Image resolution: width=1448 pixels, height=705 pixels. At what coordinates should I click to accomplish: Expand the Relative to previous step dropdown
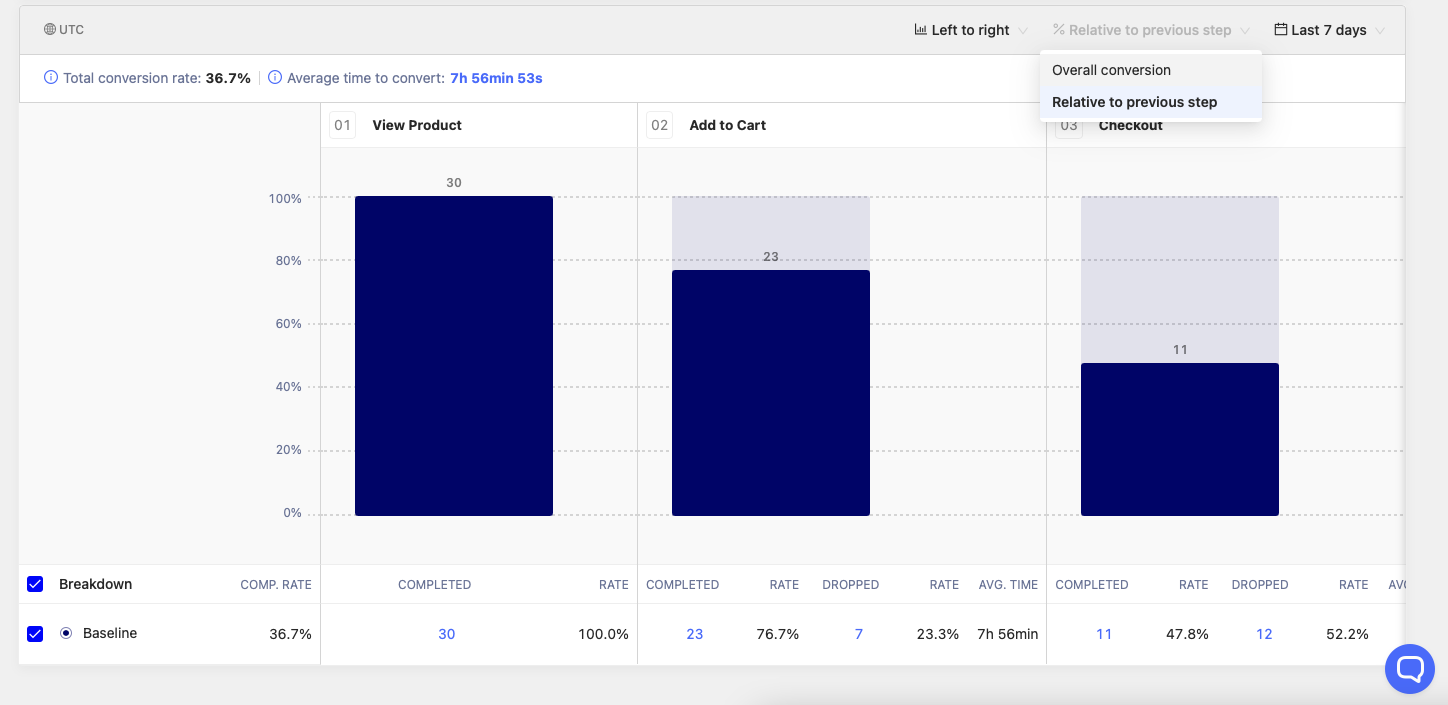pos(1150,29)
